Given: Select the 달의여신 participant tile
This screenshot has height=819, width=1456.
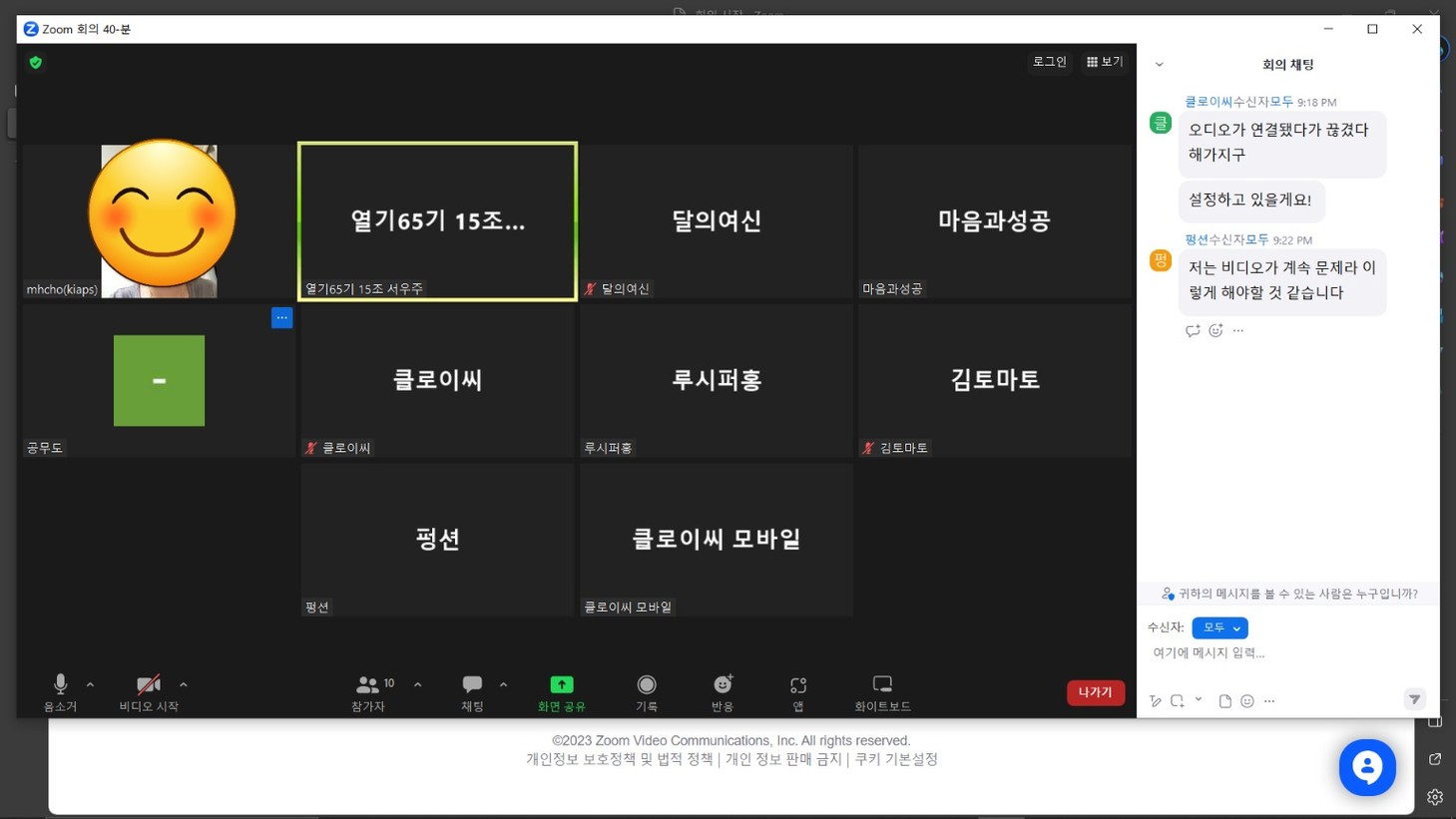Looking at the screenshot, I should (x=717, y=221).
